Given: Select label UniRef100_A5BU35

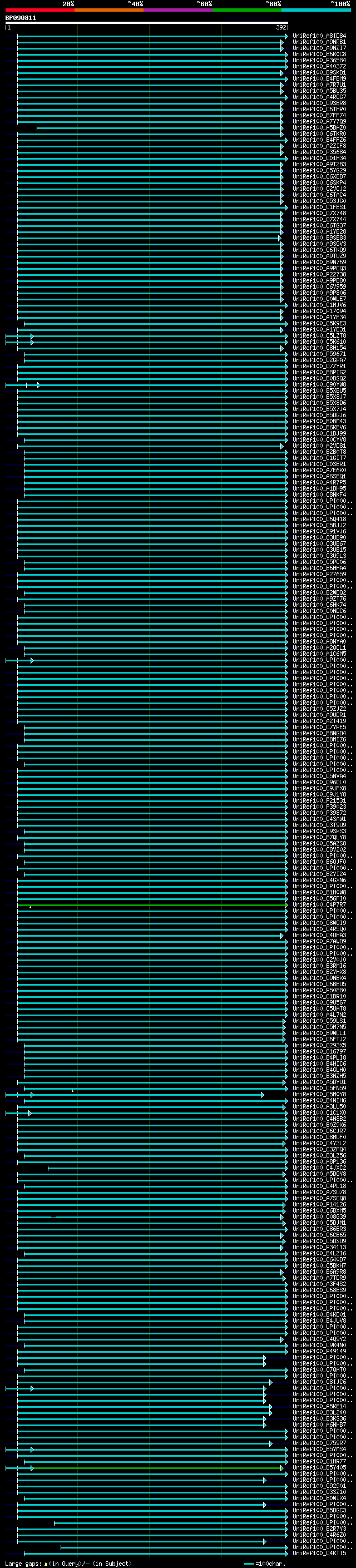Looking at the screenshot, I should pos(319,91).
